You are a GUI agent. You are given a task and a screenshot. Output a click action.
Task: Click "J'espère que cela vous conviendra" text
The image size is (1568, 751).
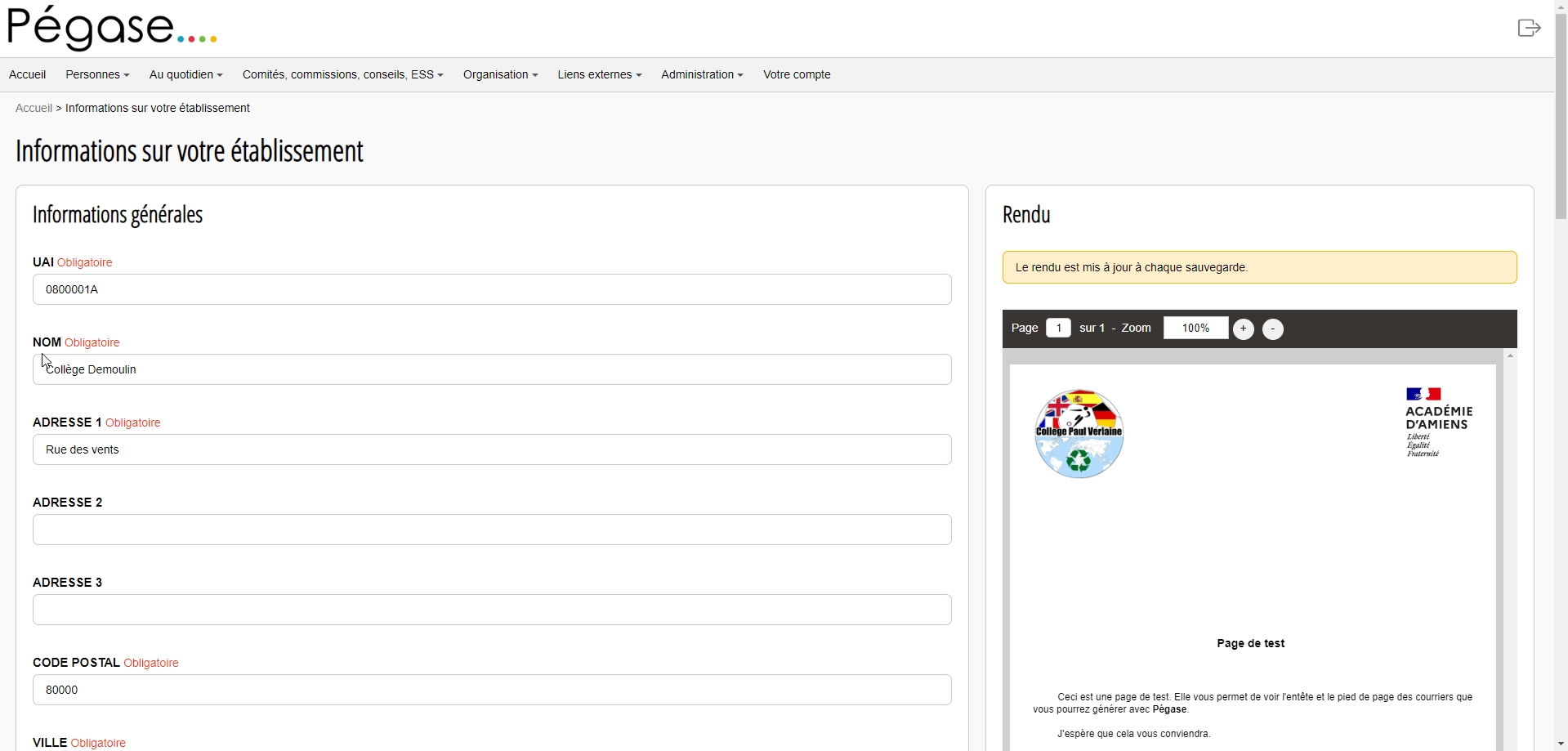point(1134,734)
